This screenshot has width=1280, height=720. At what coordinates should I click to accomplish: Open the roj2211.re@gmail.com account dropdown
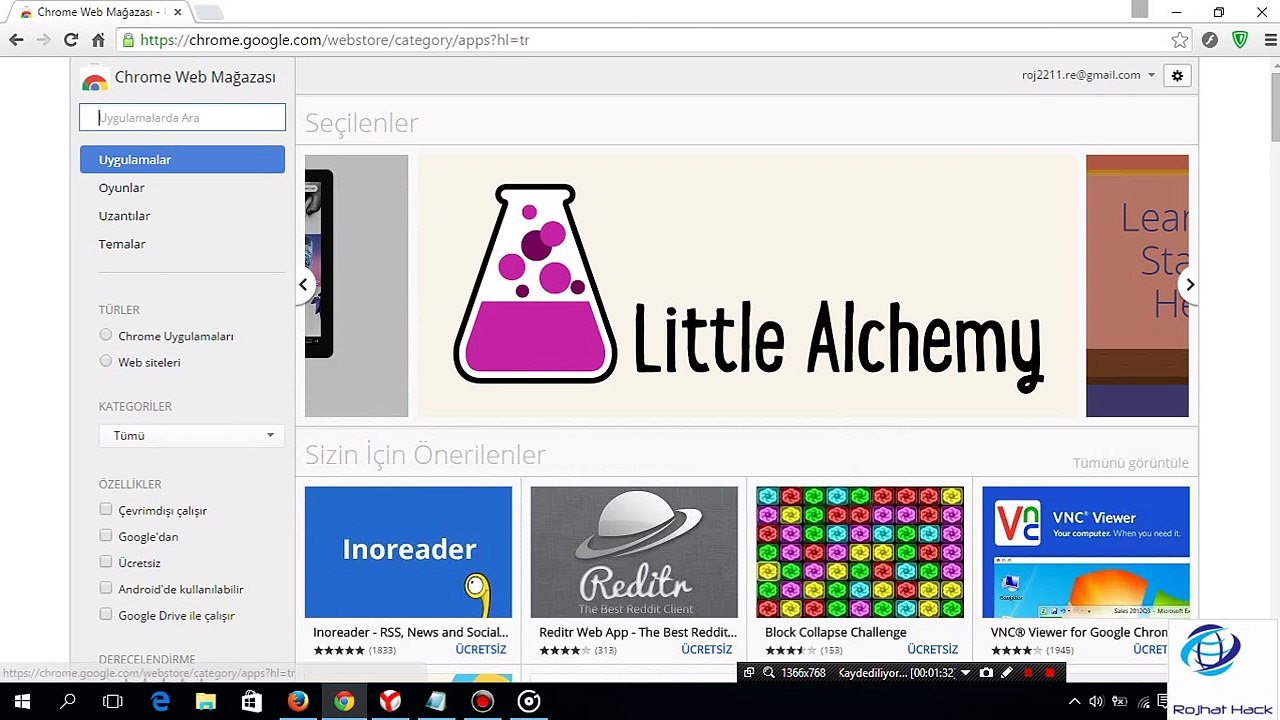1088,75
